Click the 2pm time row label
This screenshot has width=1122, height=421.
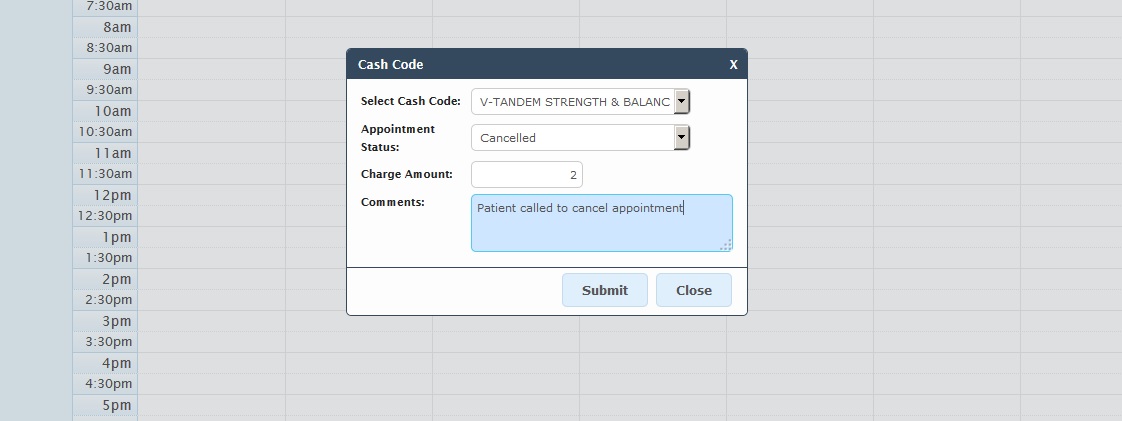pos(116,279)
